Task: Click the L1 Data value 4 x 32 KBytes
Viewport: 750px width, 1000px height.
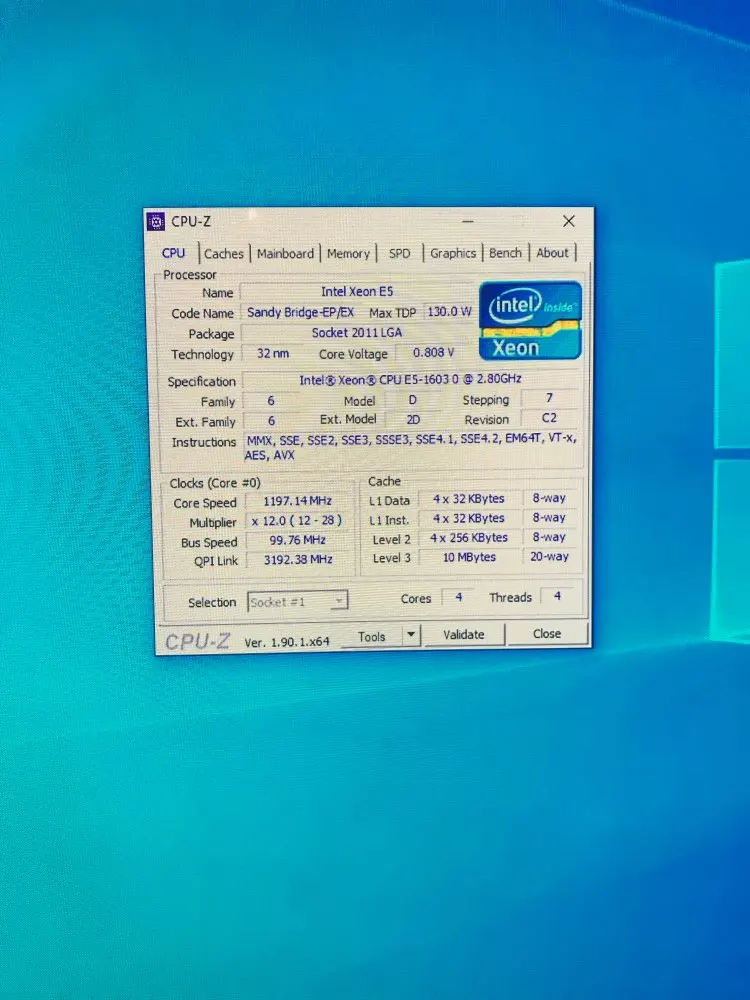Action: 469,499
